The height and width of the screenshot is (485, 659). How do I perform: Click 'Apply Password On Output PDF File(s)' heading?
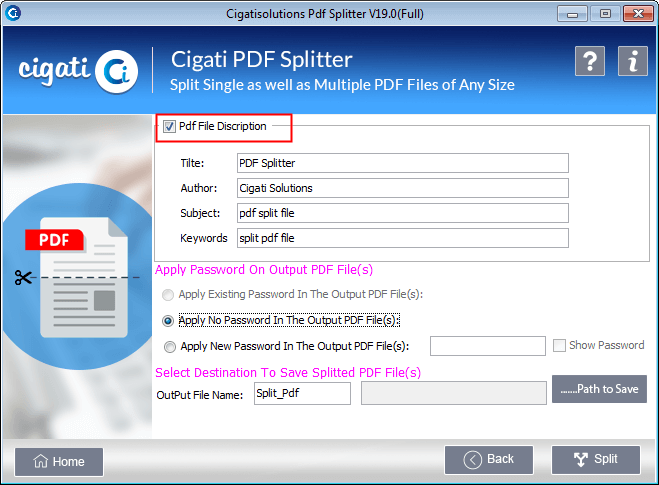[264, 270]
